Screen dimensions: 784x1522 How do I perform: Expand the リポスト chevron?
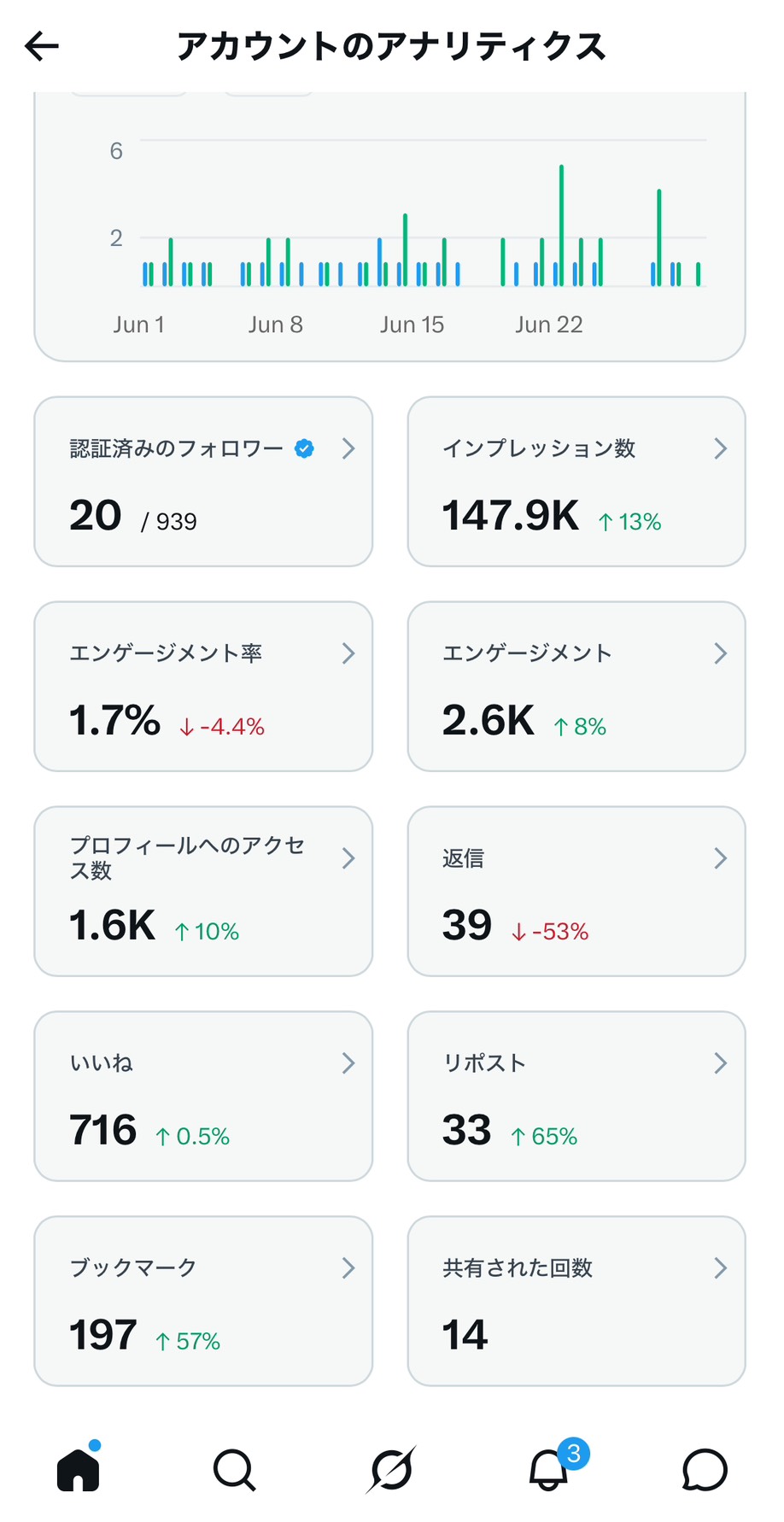[x=721, y=1063]
